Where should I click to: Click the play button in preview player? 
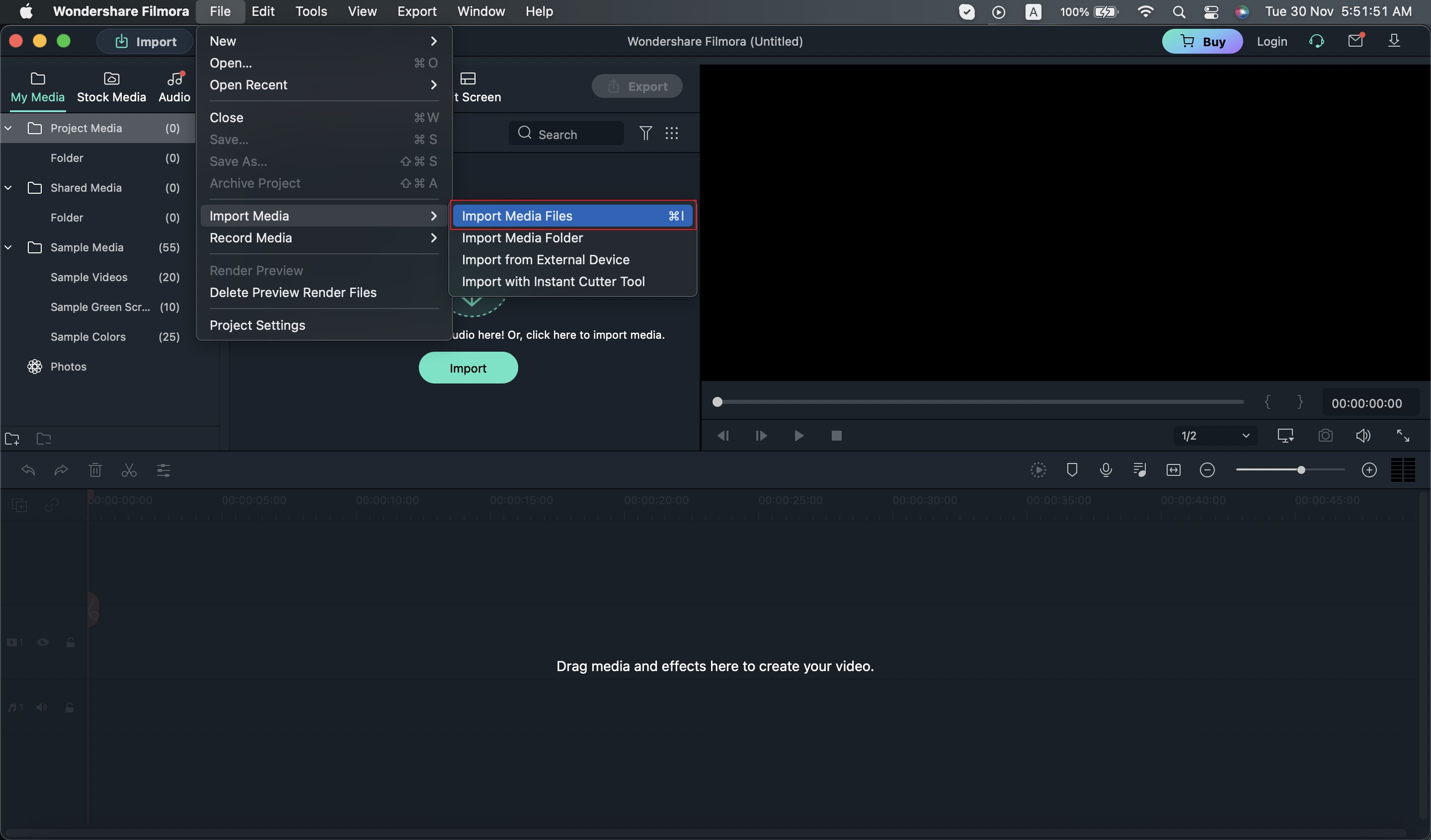click(799, 435)
